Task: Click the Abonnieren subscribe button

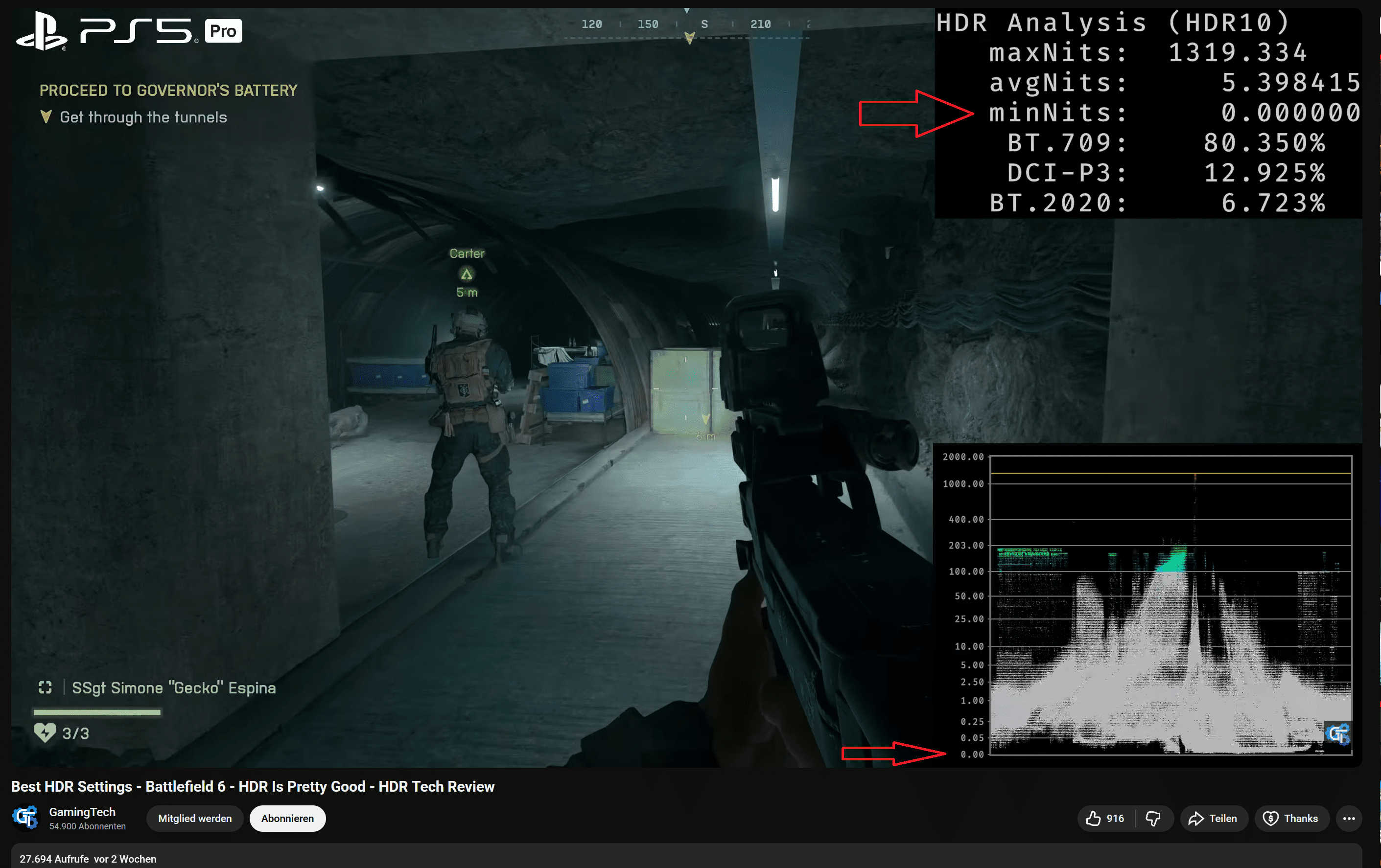Action: [x=287, y=818]
